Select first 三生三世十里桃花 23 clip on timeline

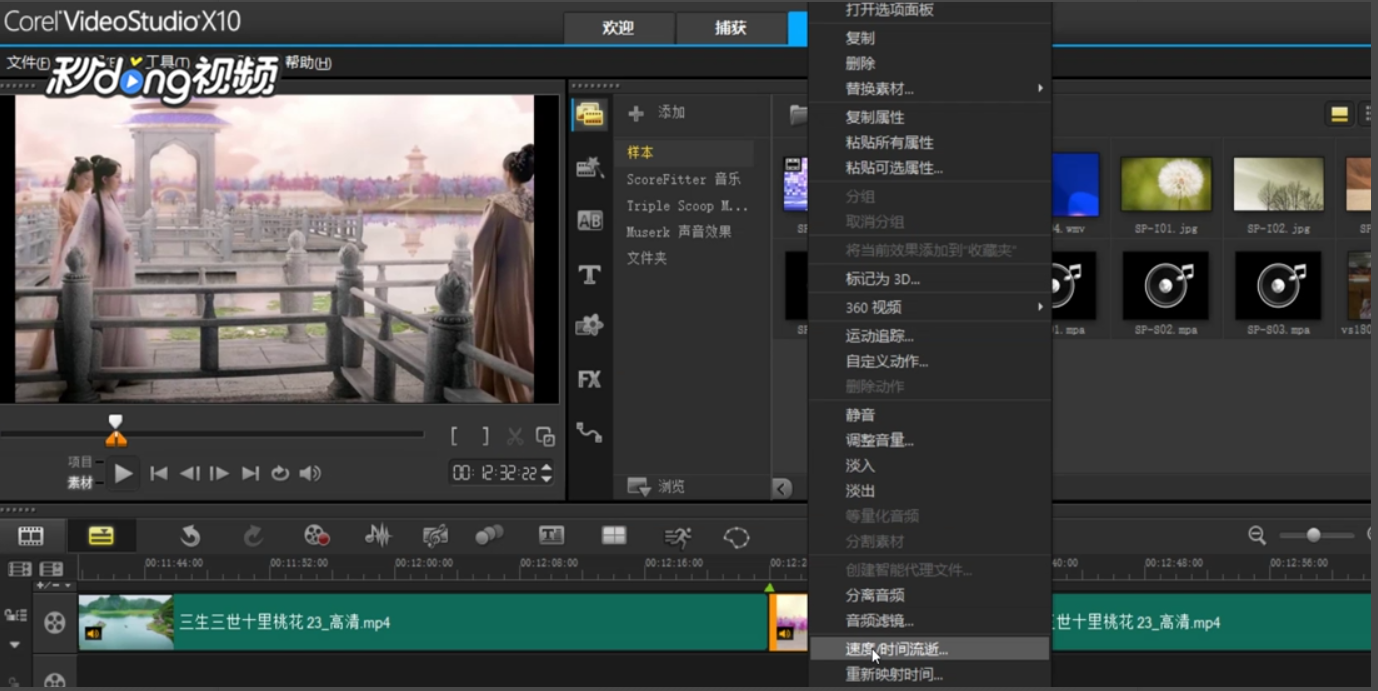(423, 622)
